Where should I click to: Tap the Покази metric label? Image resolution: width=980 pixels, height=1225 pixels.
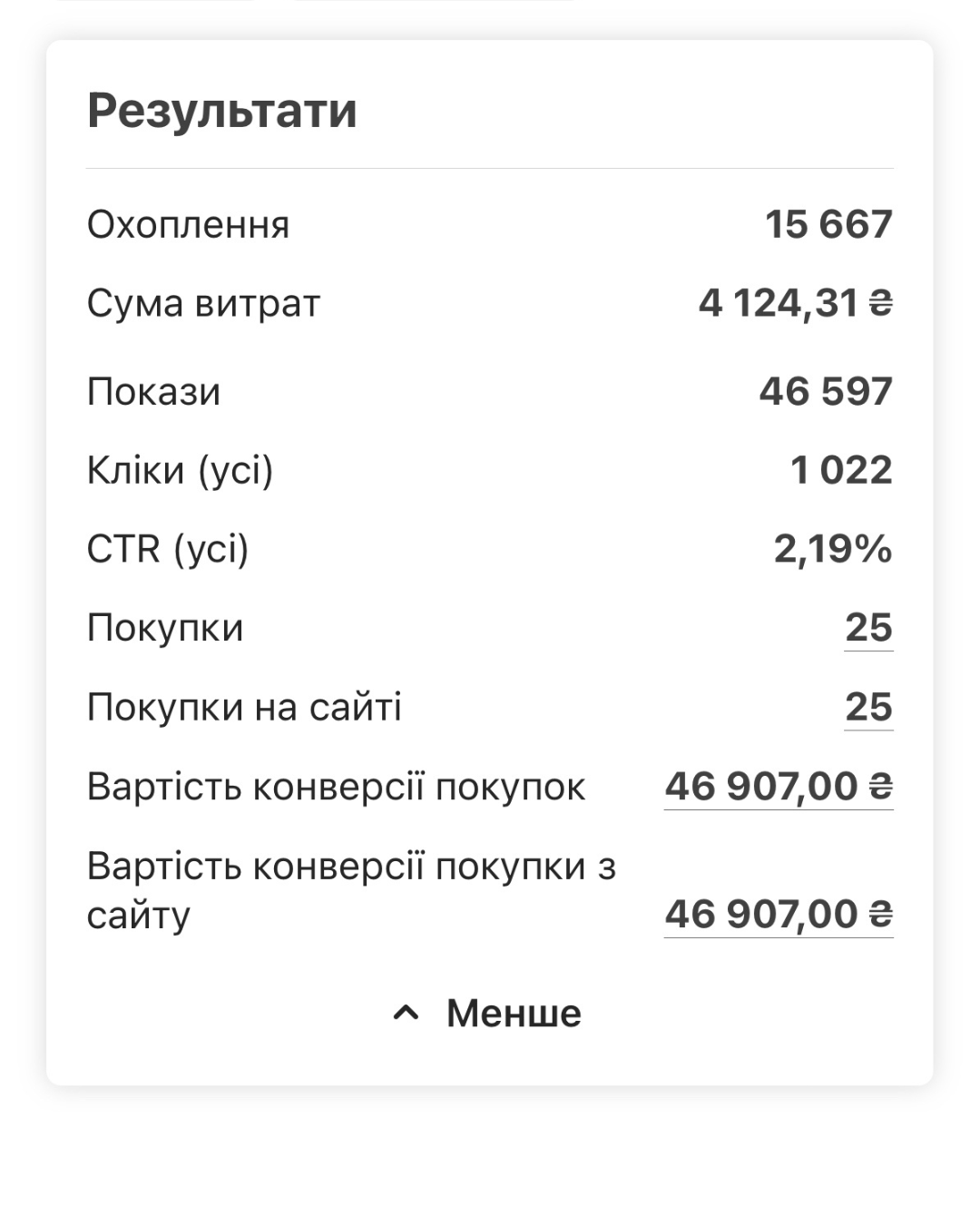point(153,392)
